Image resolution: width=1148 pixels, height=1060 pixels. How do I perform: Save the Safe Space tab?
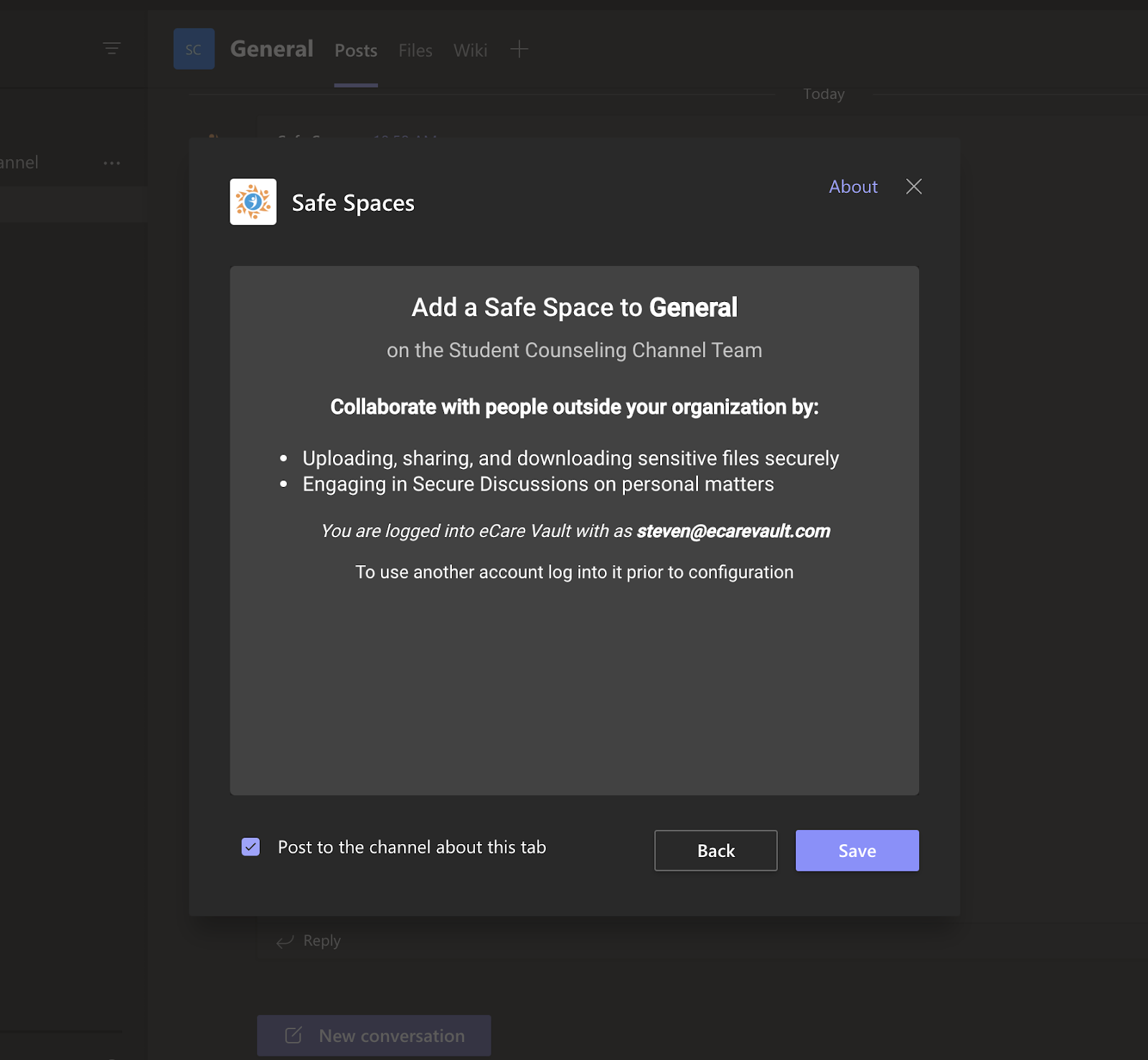857,851
